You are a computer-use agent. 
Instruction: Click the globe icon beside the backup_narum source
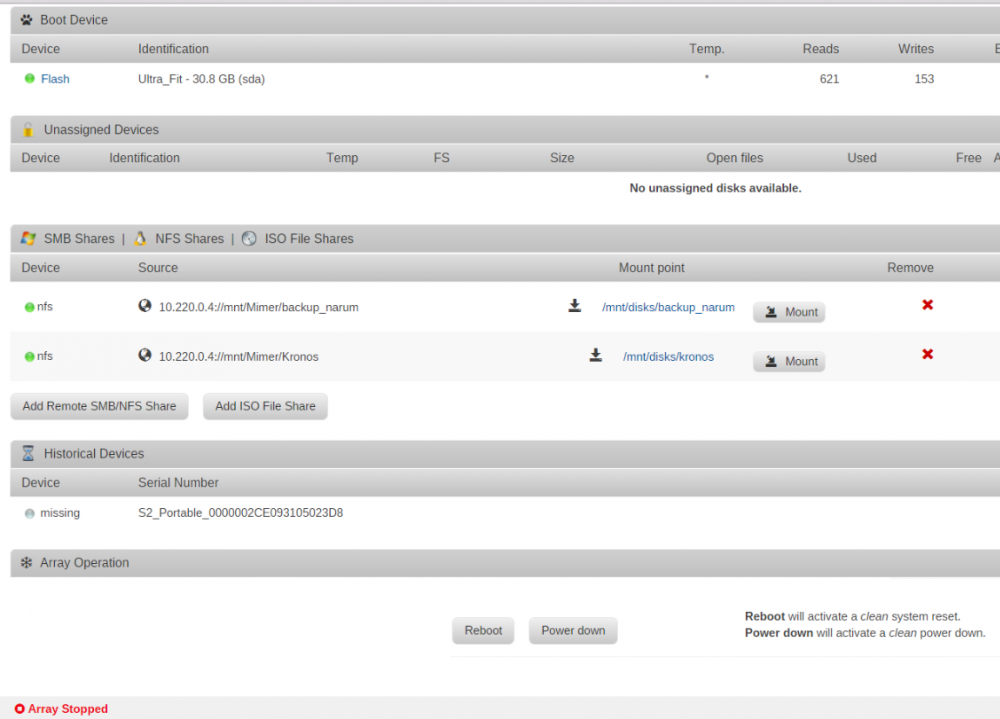[x=145, y=306]
